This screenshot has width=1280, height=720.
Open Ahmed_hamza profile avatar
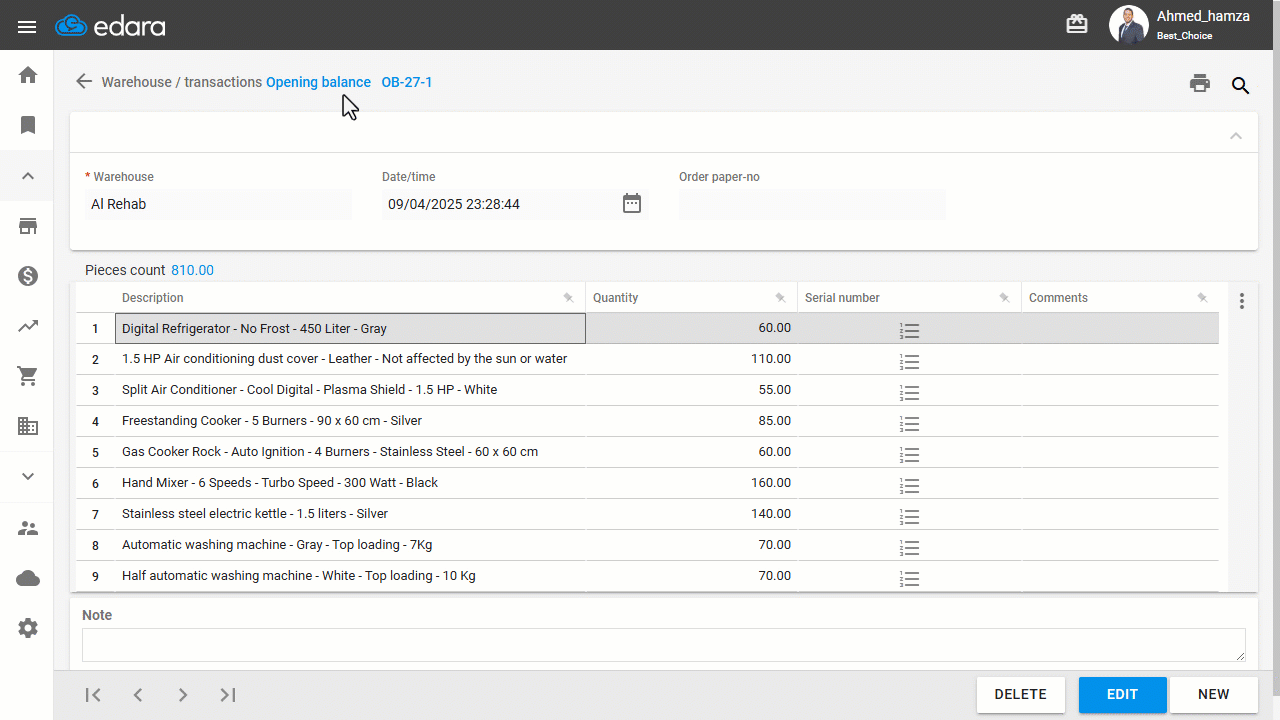tap(1129, 25)
